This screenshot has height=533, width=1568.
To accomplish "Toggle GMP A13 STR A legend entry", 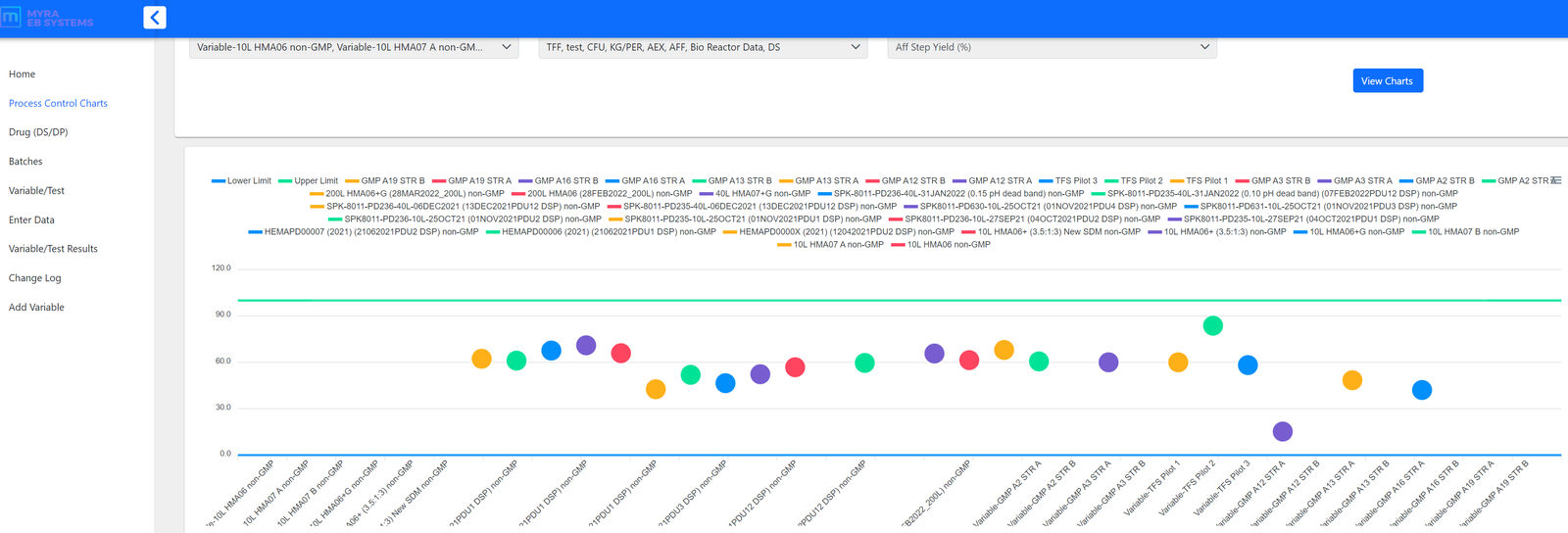I will tap(818, 181).
